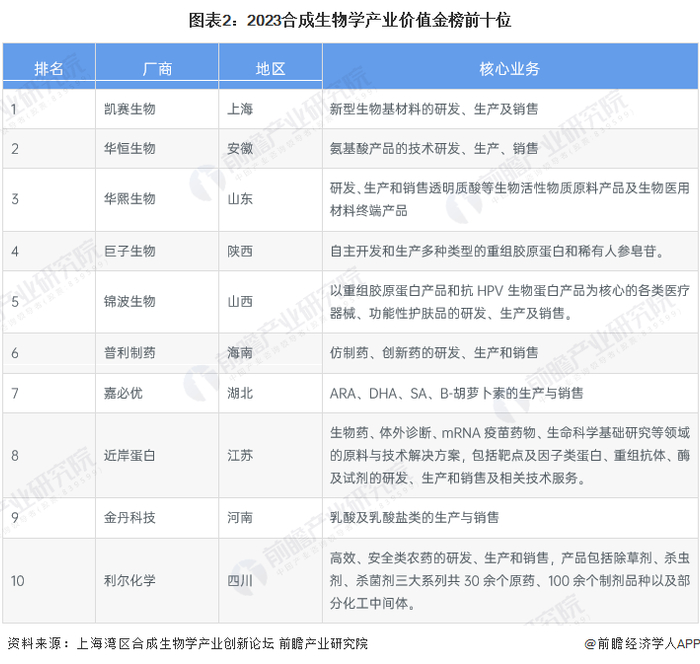Click the description starting '自主开发和生产多种类型'
This screenshot has height=664, width=700.
pos(497,251)
